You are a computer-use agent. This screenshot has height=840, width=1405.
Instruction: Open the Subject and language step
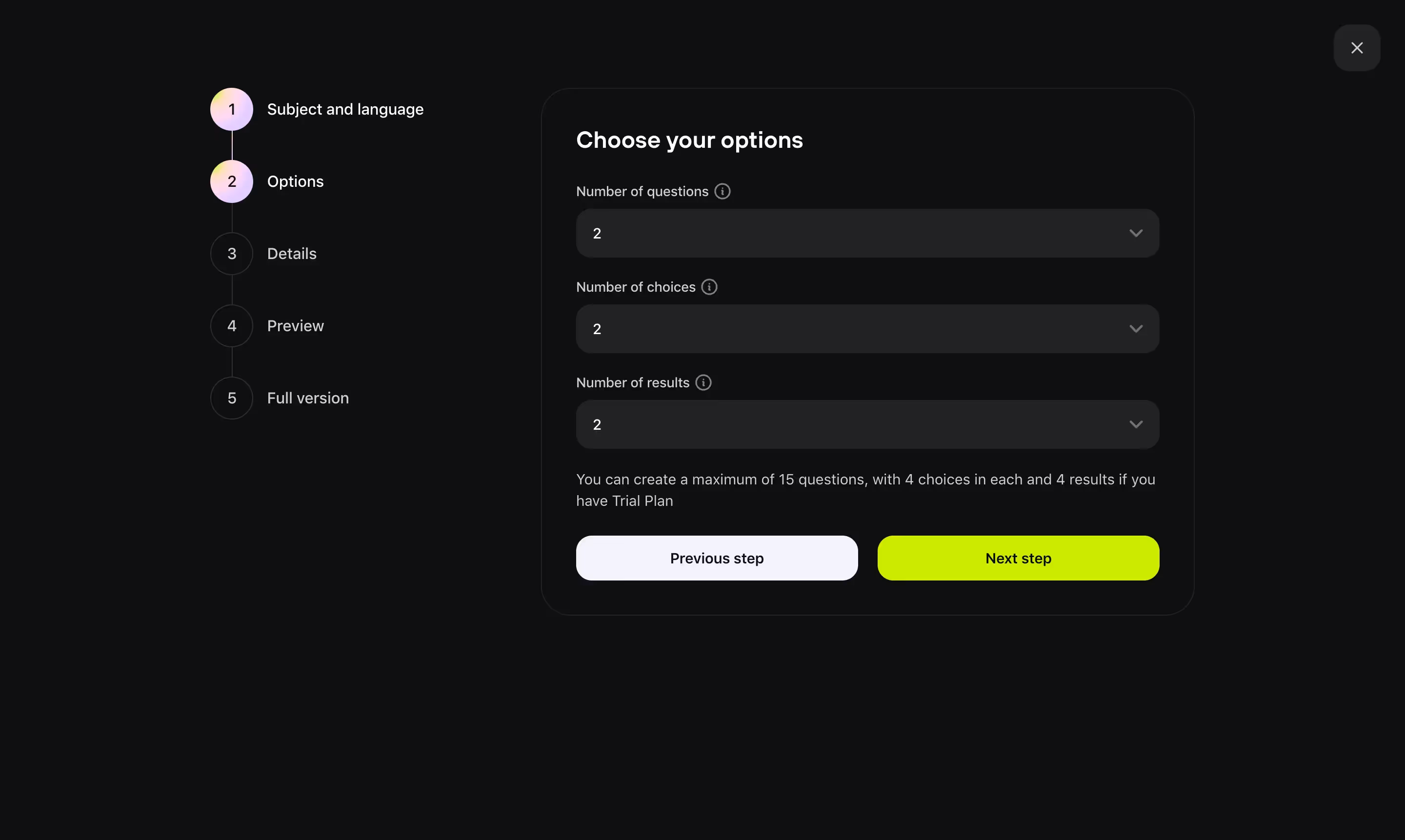[x=345, y=109]
